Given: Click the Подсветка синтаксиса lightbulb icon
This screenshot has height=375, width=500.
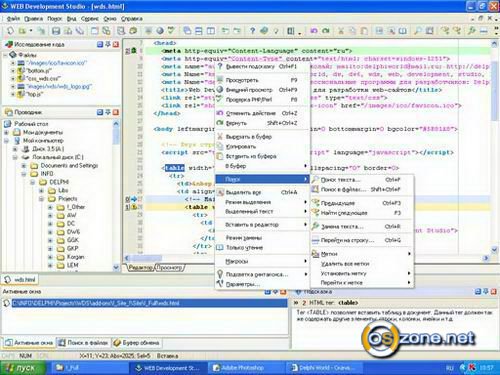Looking at the screenshot, I should tap(220, 274).
